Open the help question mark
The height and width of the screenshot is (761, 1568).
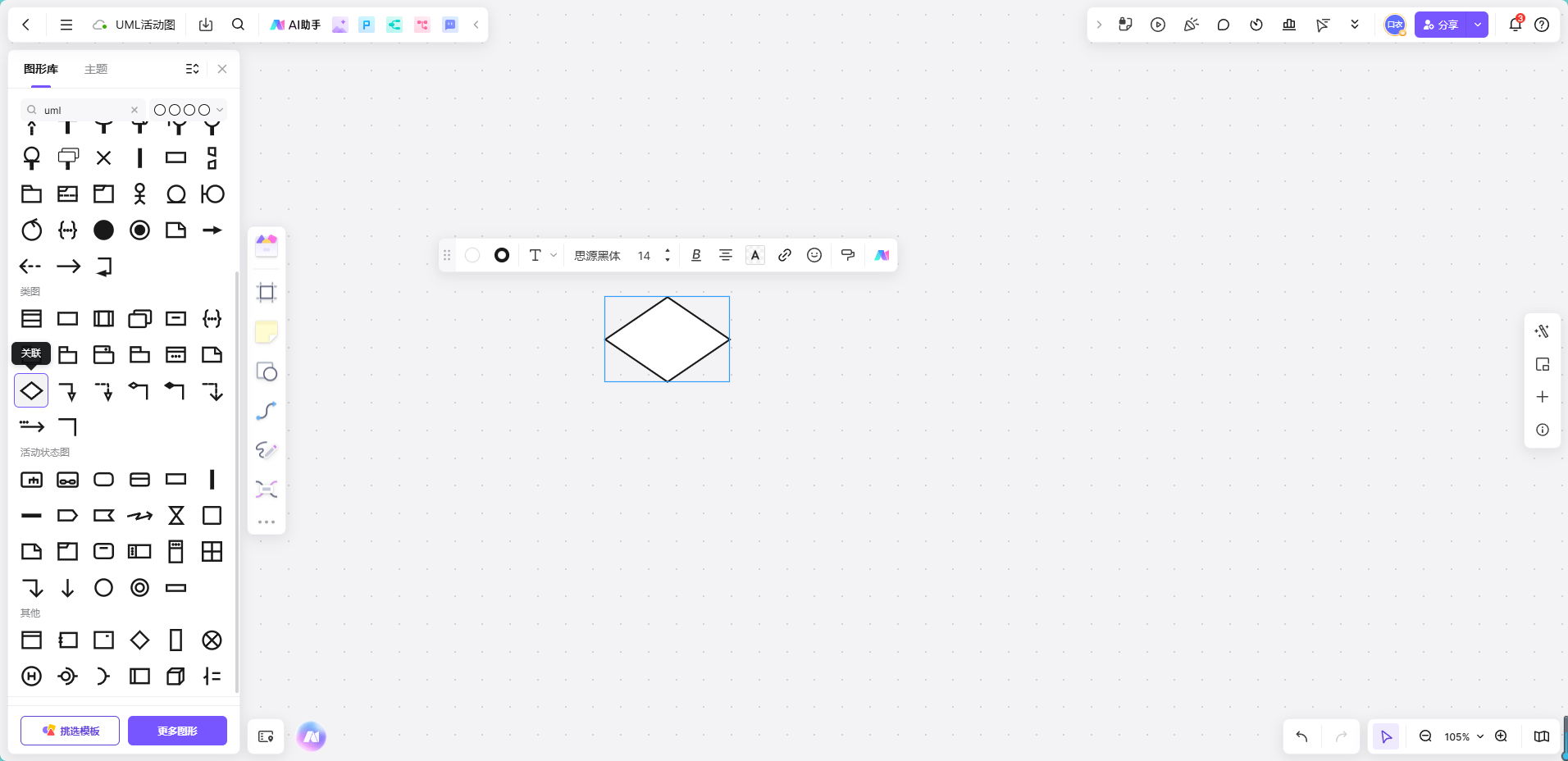(x=1542, y=25)
